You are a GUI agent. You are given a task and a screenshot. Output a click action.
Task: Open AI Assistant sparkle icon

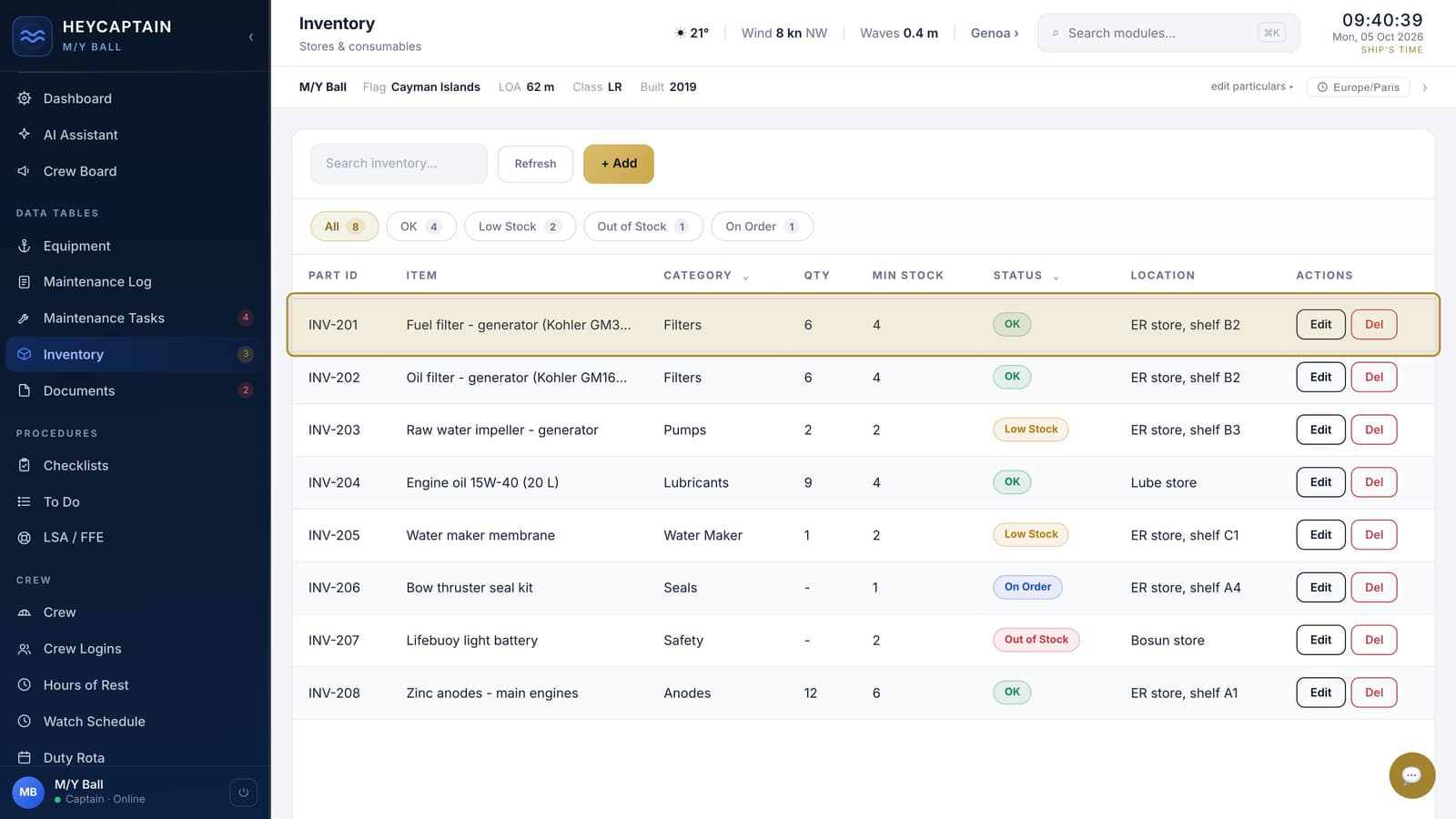coord(25,135)
